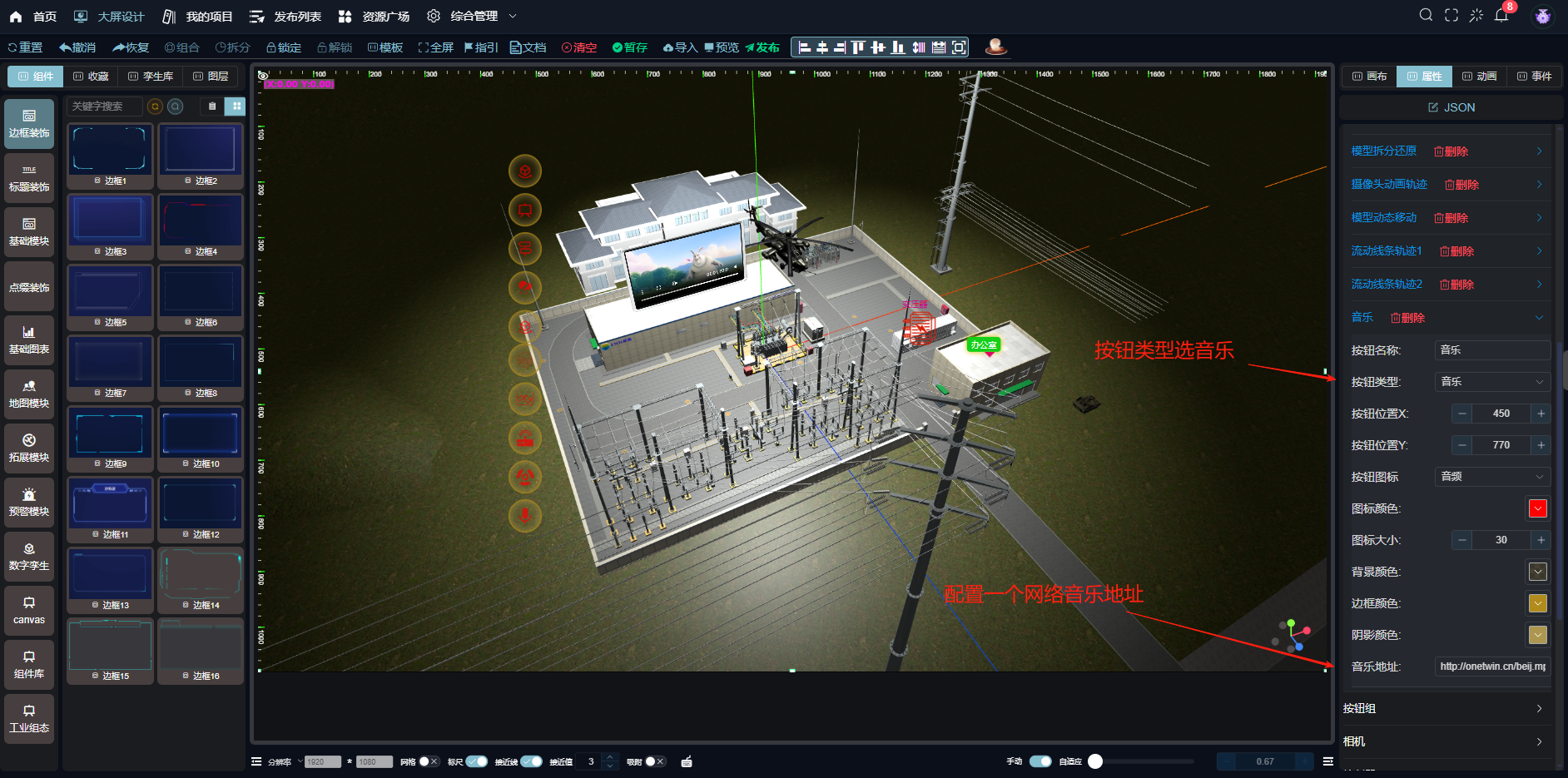Click the notification bell icon
Image resolution: width=1568 pixels, height=778 pixels.
coord(1501,16)
